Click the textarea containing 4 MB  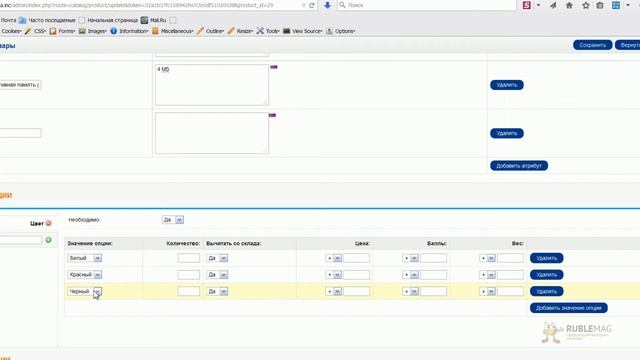[212, 85]
